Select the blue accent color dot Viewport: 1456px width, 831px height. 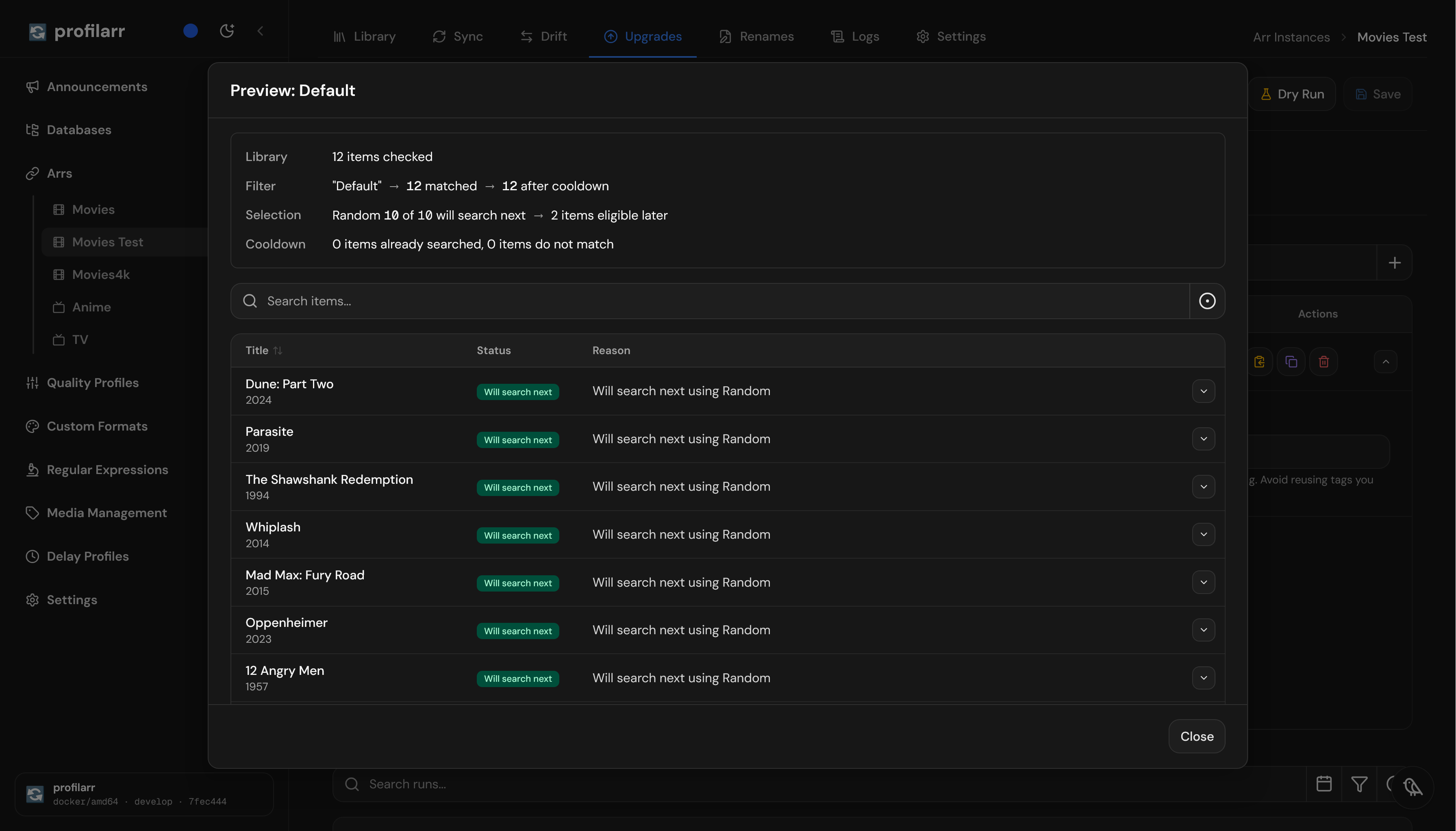(x=191, y=31)
